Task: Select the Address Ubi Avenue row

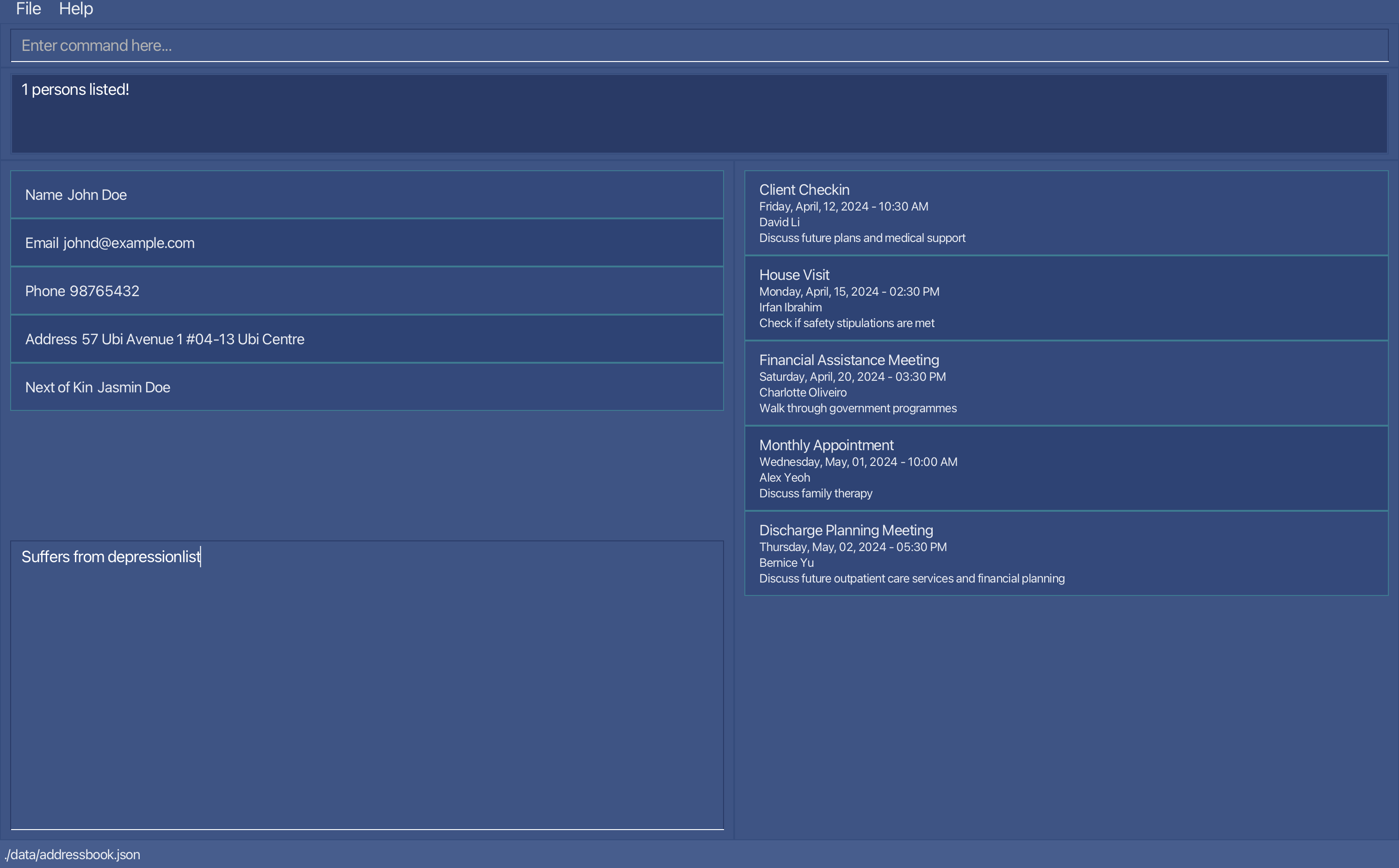Action: 367,339
